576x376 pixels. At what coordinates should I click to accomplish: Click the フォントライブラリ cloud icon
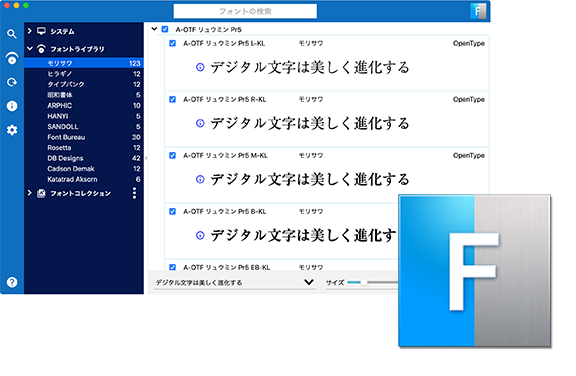(41, 48)
